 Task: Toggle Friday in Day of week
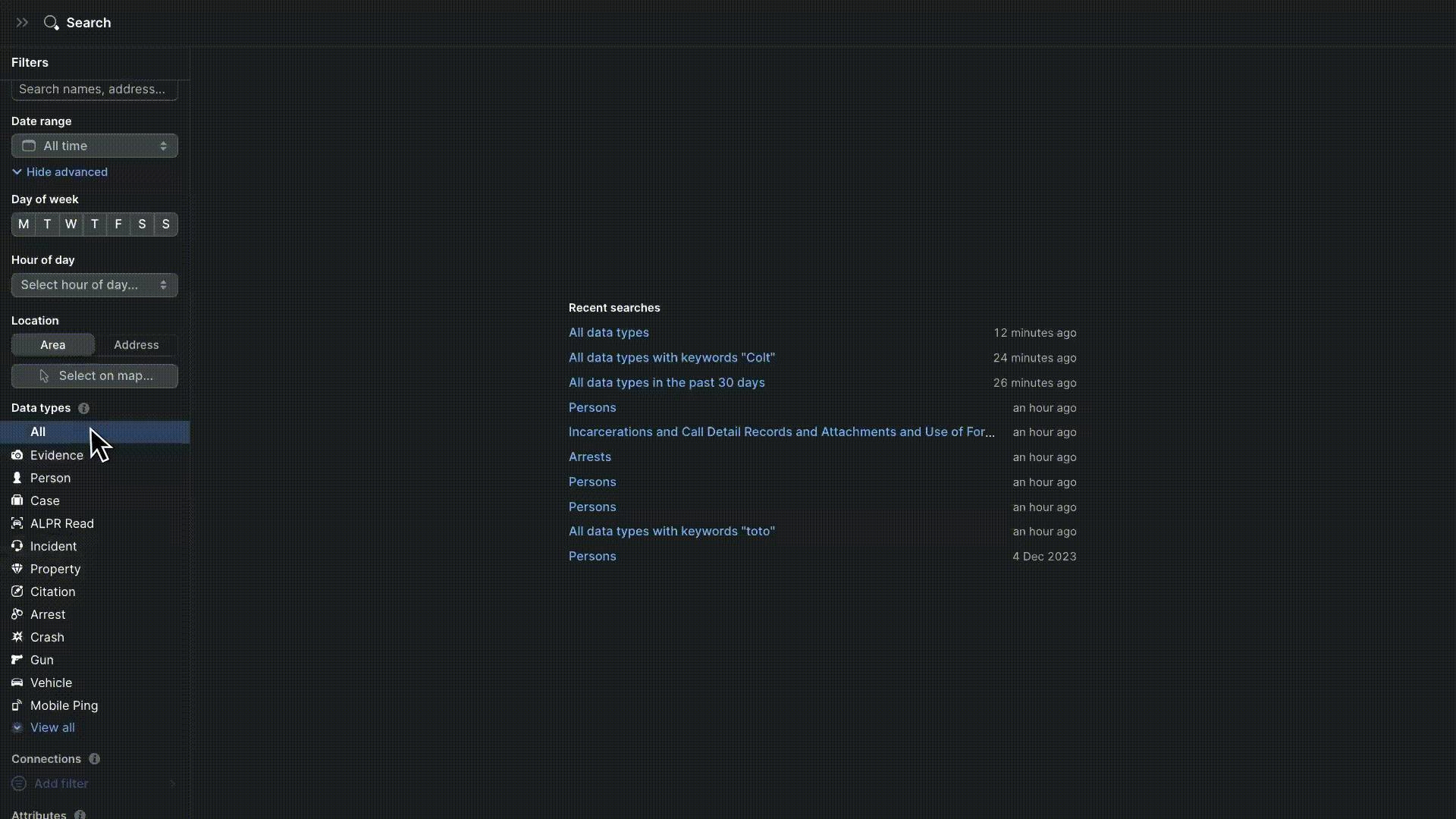118,224
